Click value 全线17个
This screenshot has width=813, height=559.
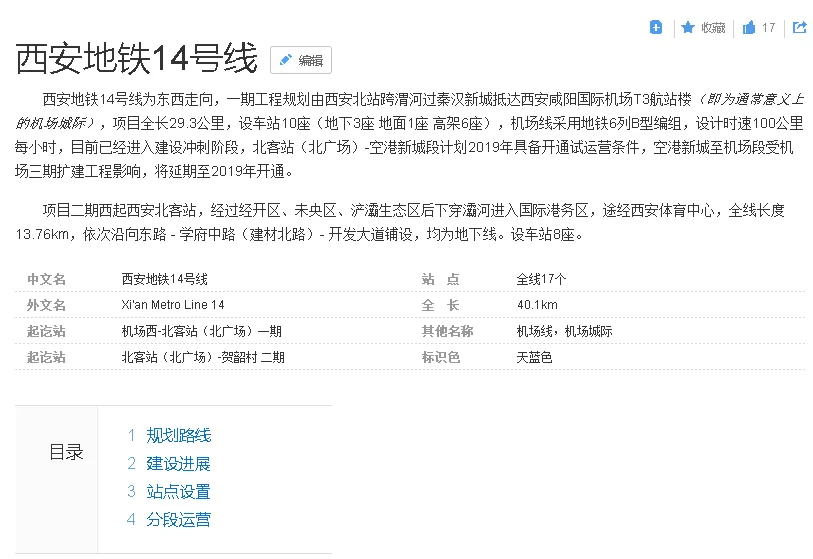pyautogui.click(x=541, y=279)
